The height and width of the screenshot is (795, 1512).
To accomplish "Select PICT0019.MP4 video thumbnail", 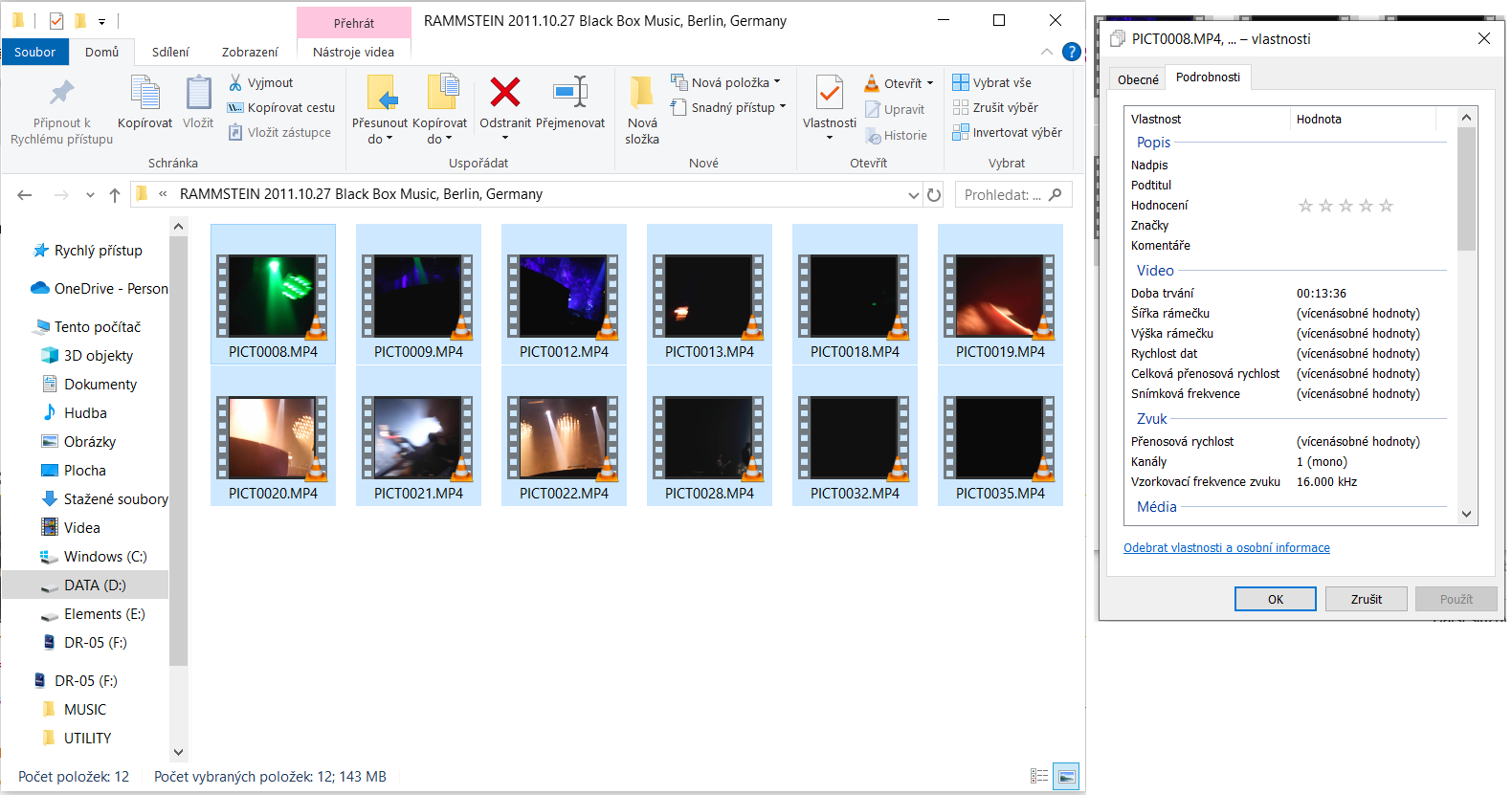I will click(x=1000, y=295).
